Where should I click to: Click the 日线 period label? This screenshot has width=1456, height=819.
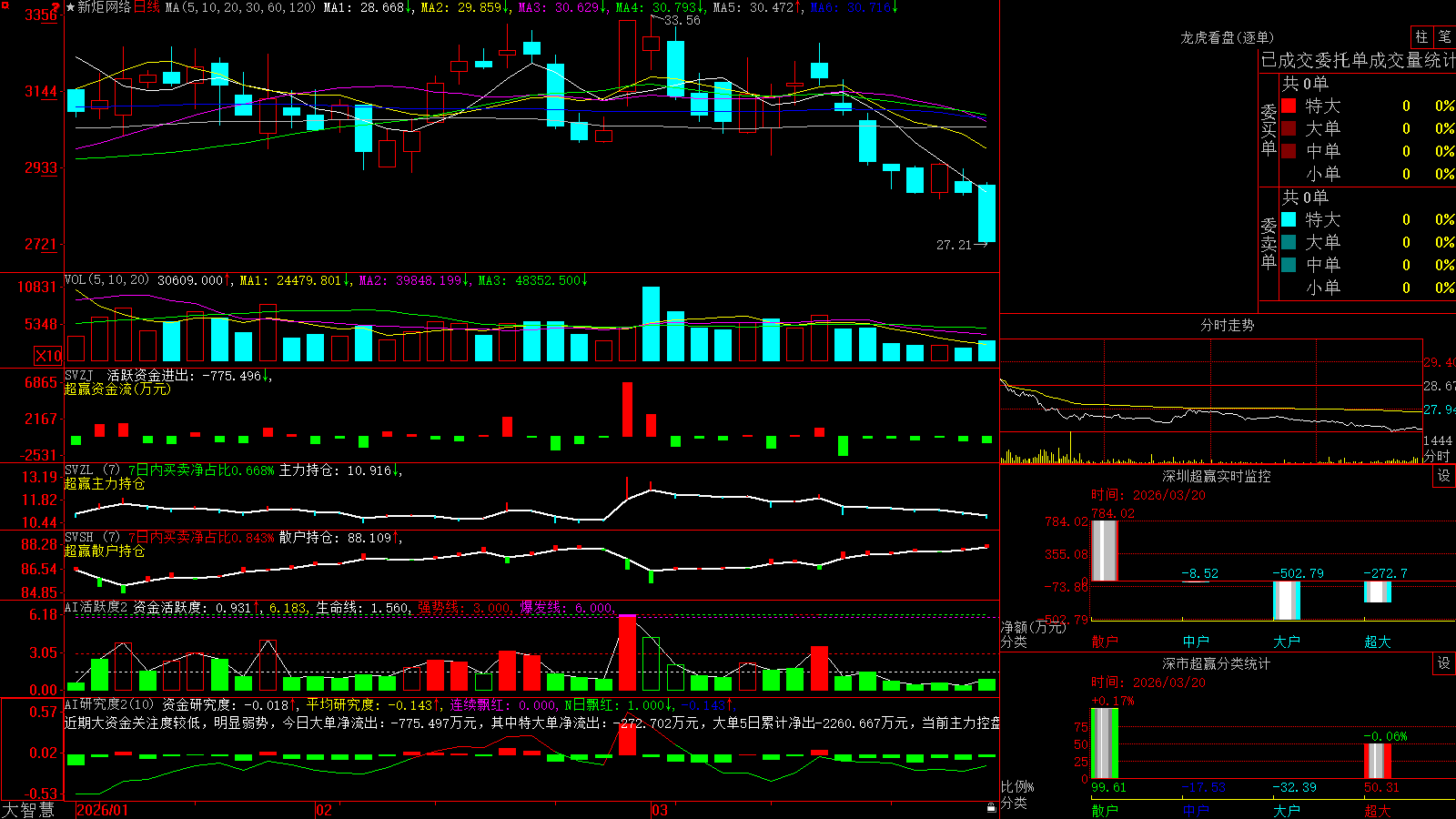147,7
